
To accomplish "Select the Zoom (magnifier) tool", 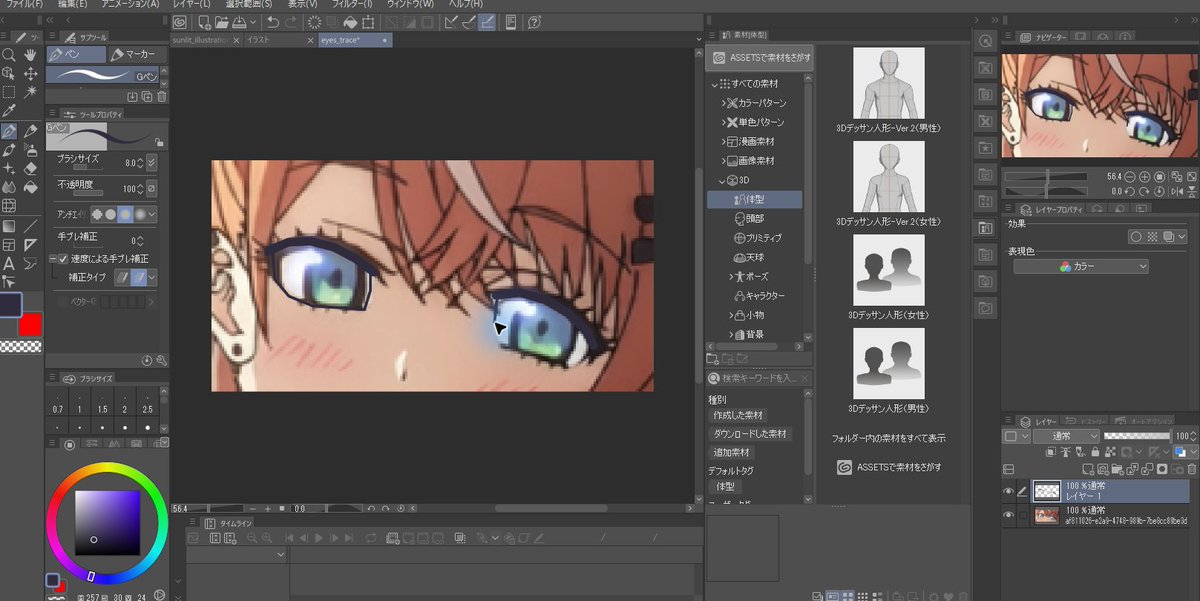I will (x=8, y=55).
